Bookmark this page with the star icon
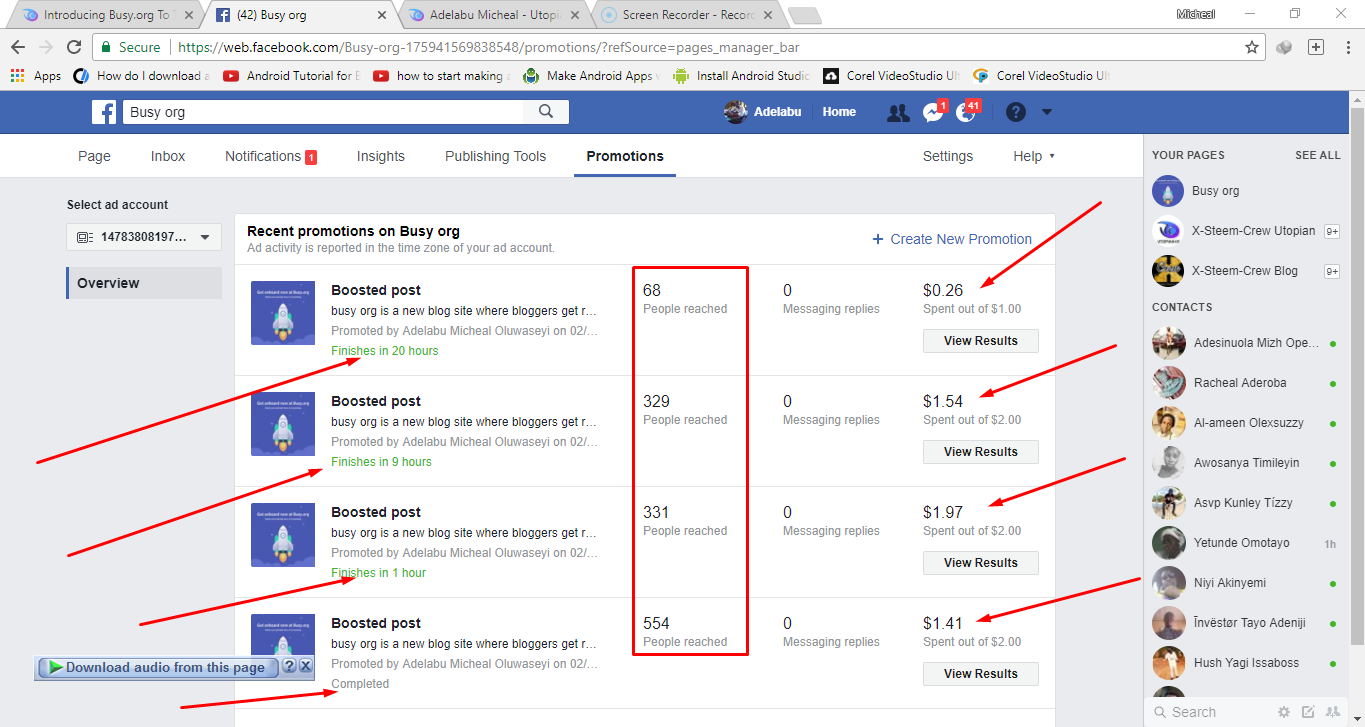This screenshot has width=1365, height=727. pyautogui.click(x=1251, y=47)
